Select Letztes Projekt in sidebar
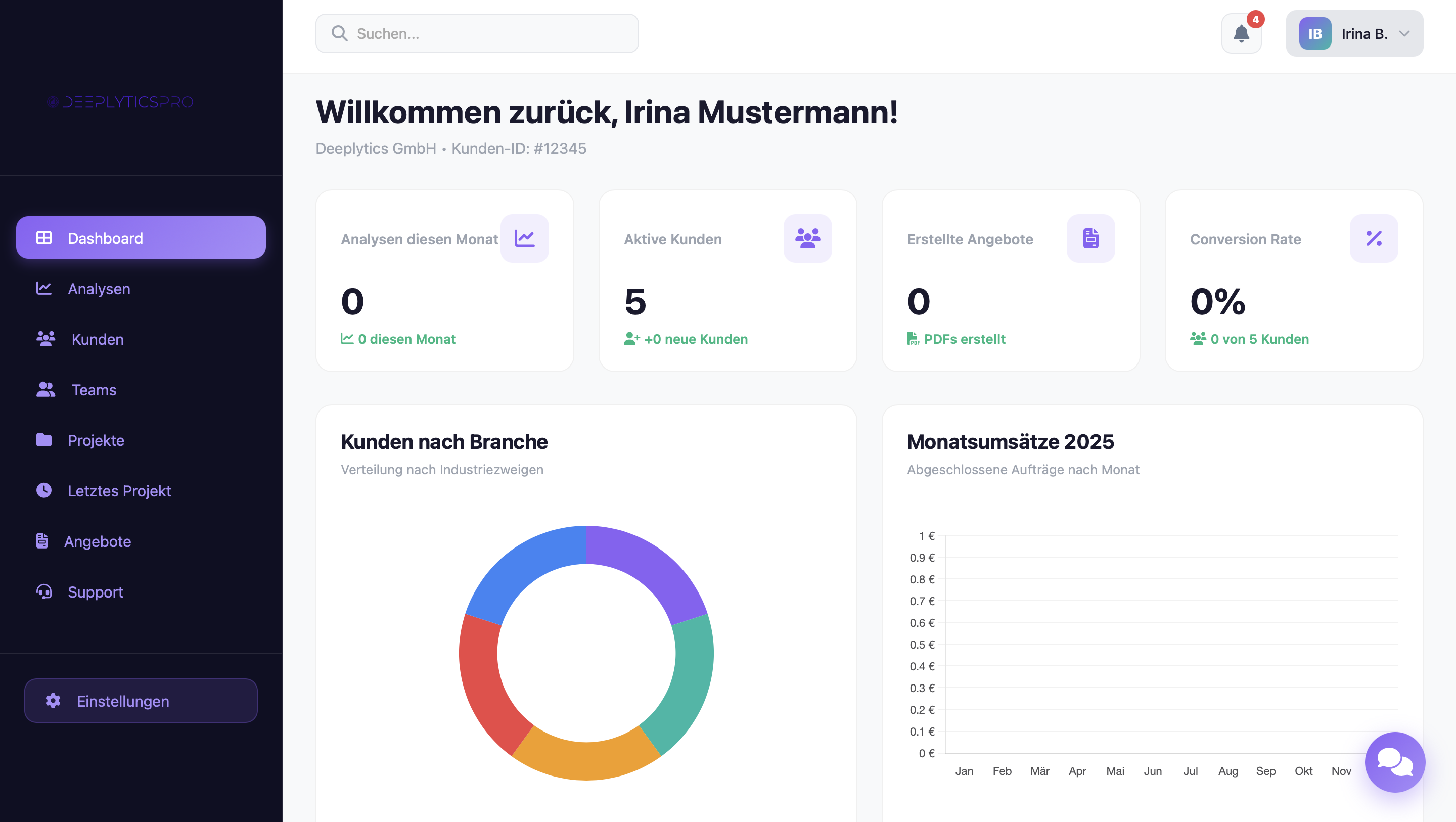 point(141,490)
